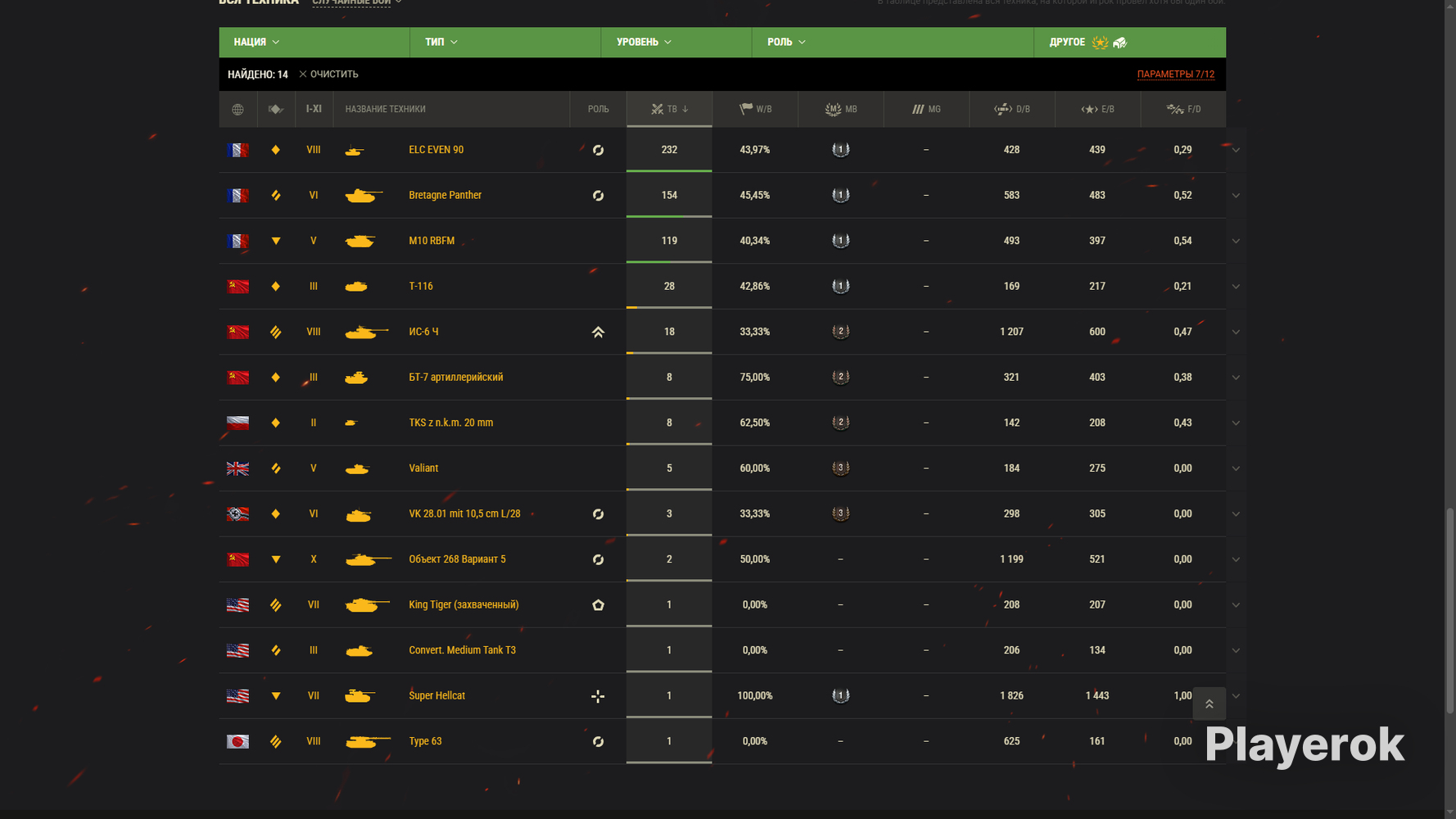Click the Polish flag on TKS row
The image size is (1456, 819).
pos(237,423)
